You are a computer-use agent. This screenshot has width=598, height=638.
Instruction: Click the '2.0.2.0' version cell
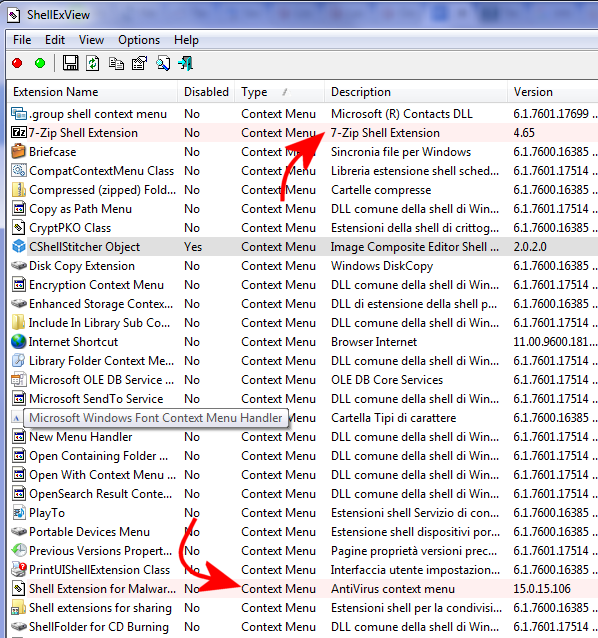click(x=530, y=247)
